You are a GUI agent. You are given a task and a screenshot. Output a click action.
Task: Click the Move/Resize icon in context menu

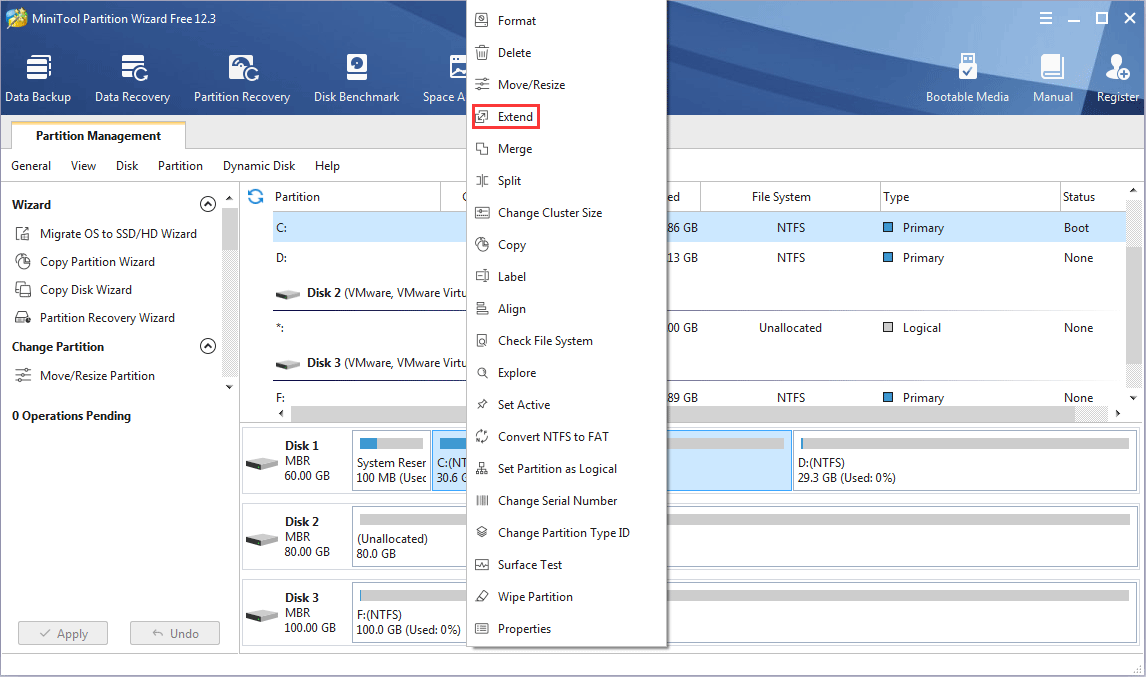482,85
